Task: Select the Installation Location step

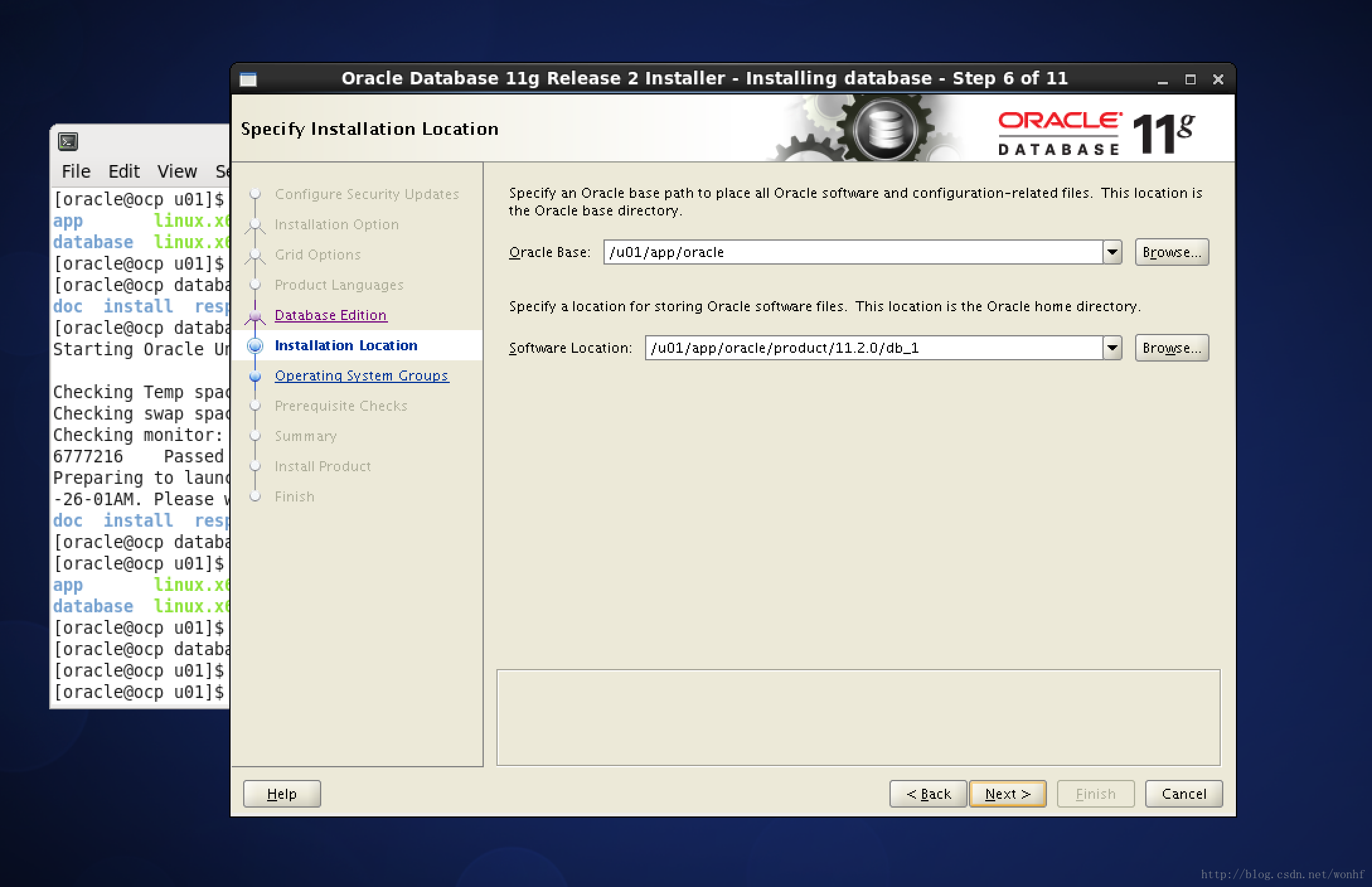Action: (345, 344)
